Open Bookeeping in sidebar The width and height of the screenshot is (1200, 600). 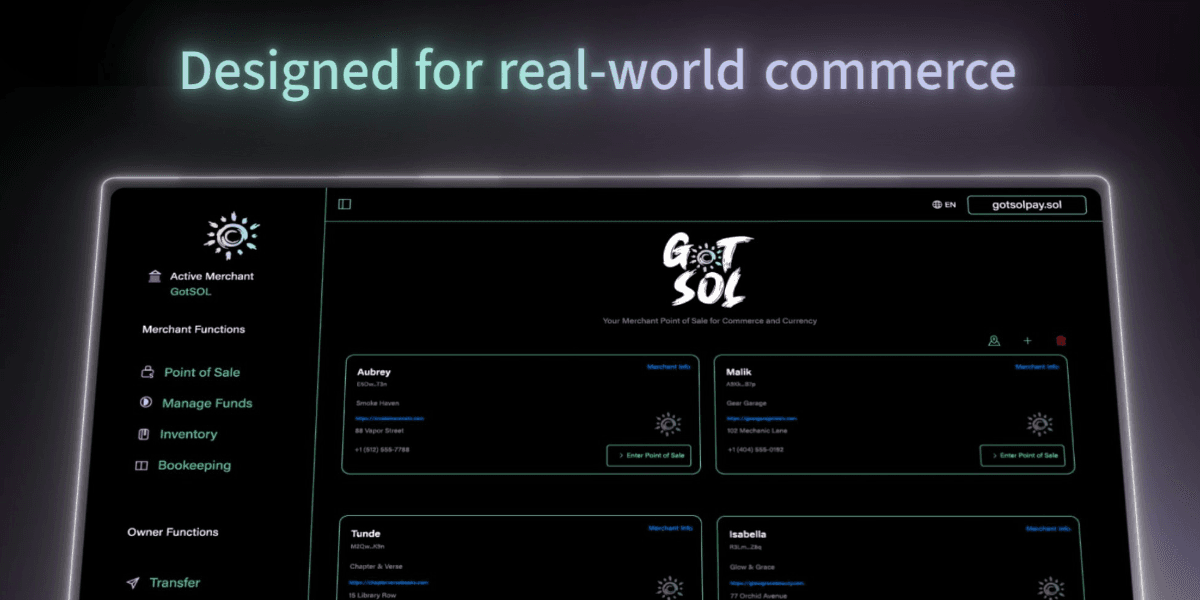(194, 465)
